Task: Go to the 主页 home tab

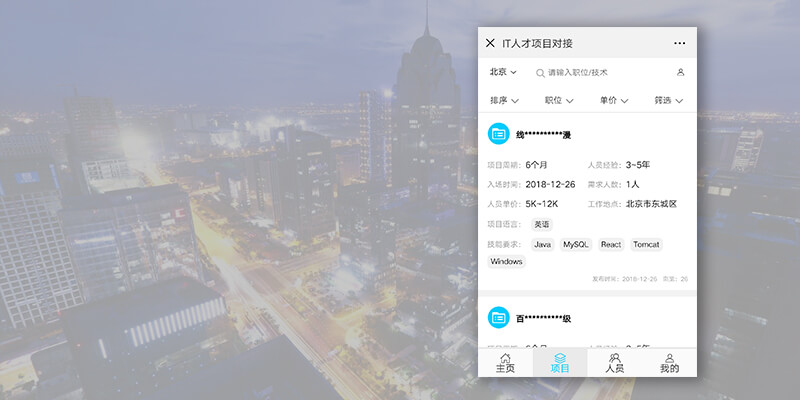Action: coord(505,363)
